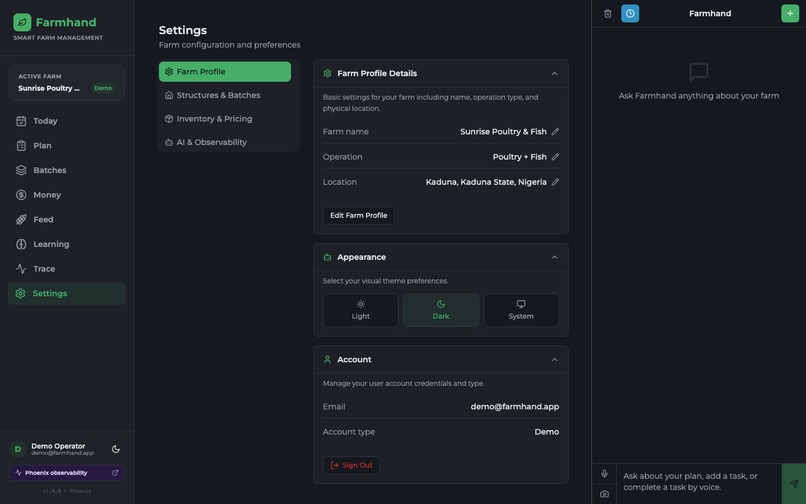
Task: Open chat history clock icon
Action: click(630, 13)
